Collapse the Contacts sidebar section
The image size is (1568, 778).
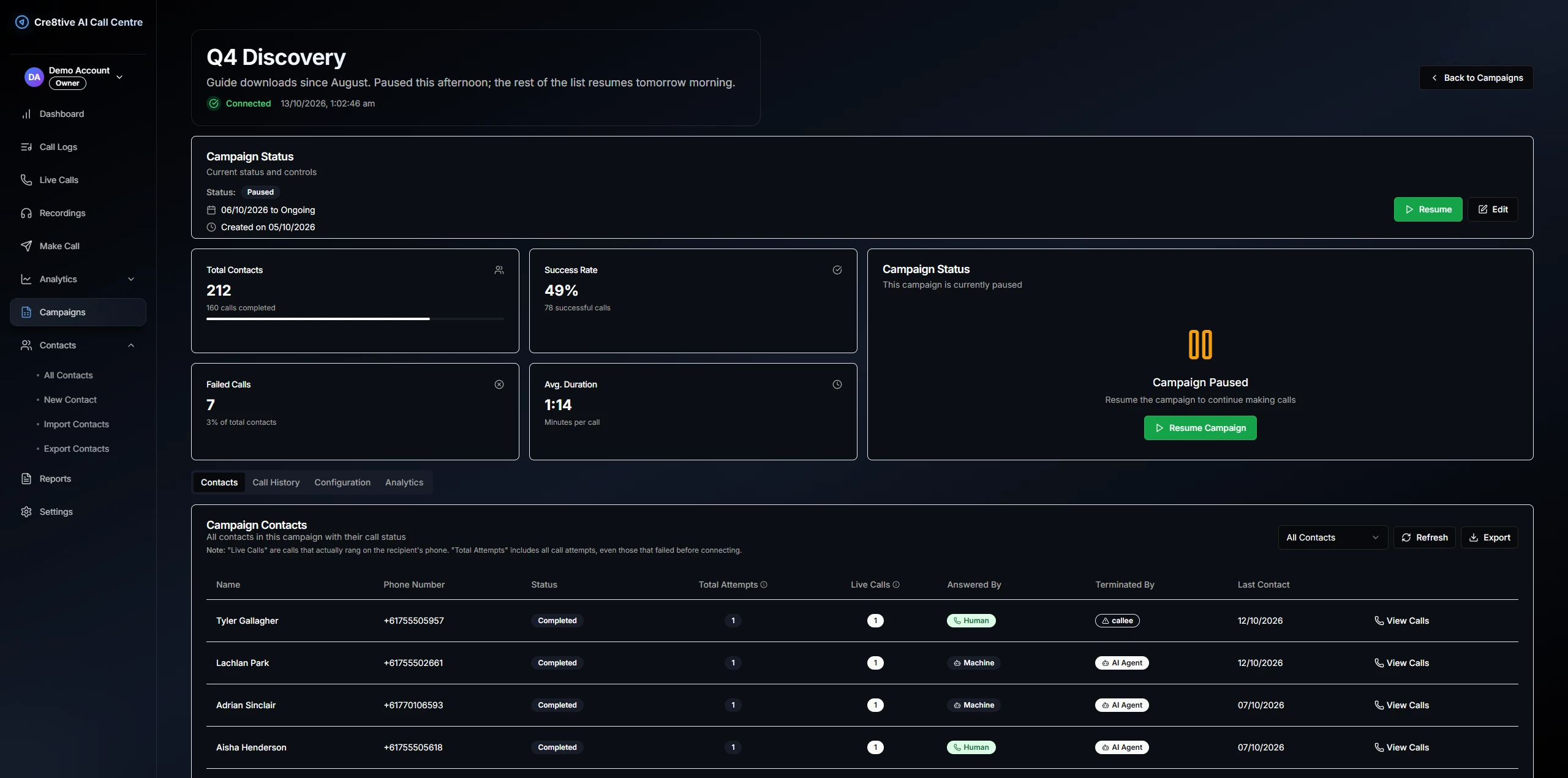[x=78, y=345]
